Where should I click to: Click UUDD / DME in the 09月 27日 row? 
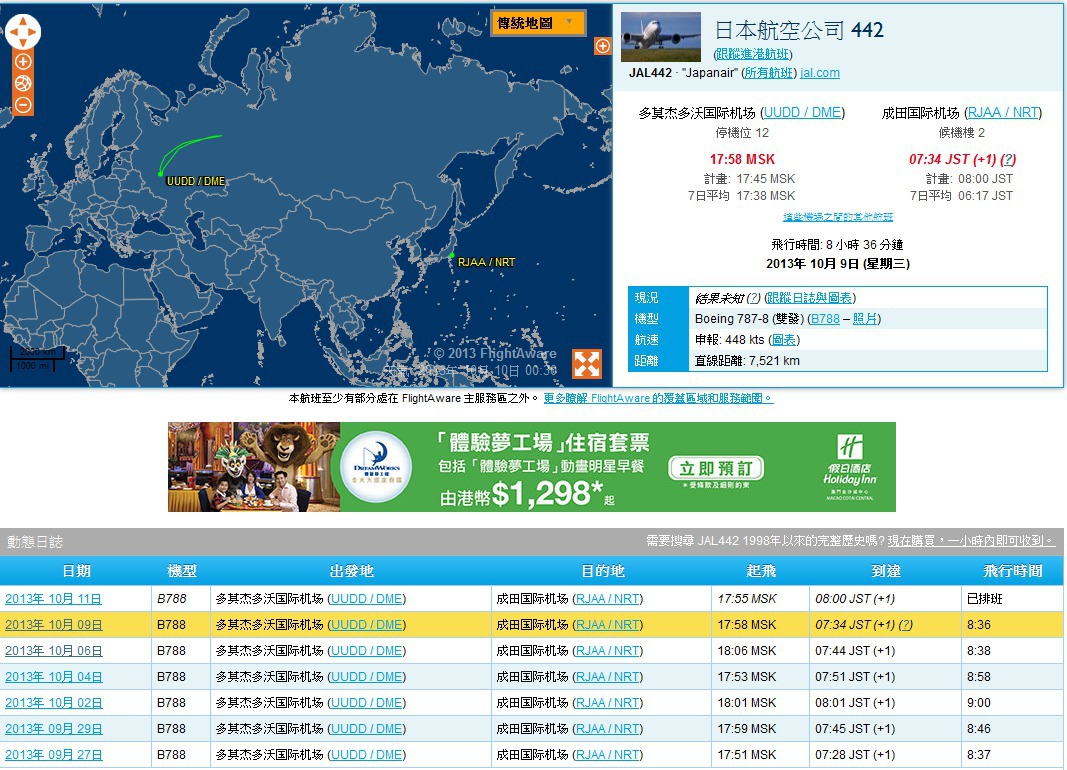tap(366, 755)
